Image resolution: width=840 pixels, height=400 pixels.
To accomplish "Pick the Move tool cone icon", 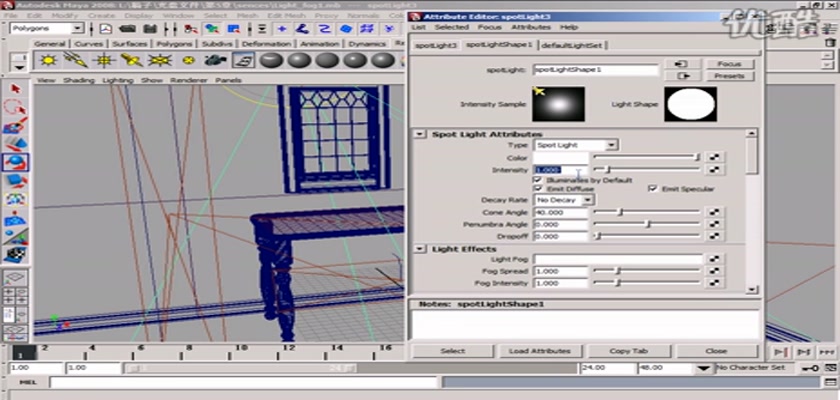I will [x=16, y=144].
